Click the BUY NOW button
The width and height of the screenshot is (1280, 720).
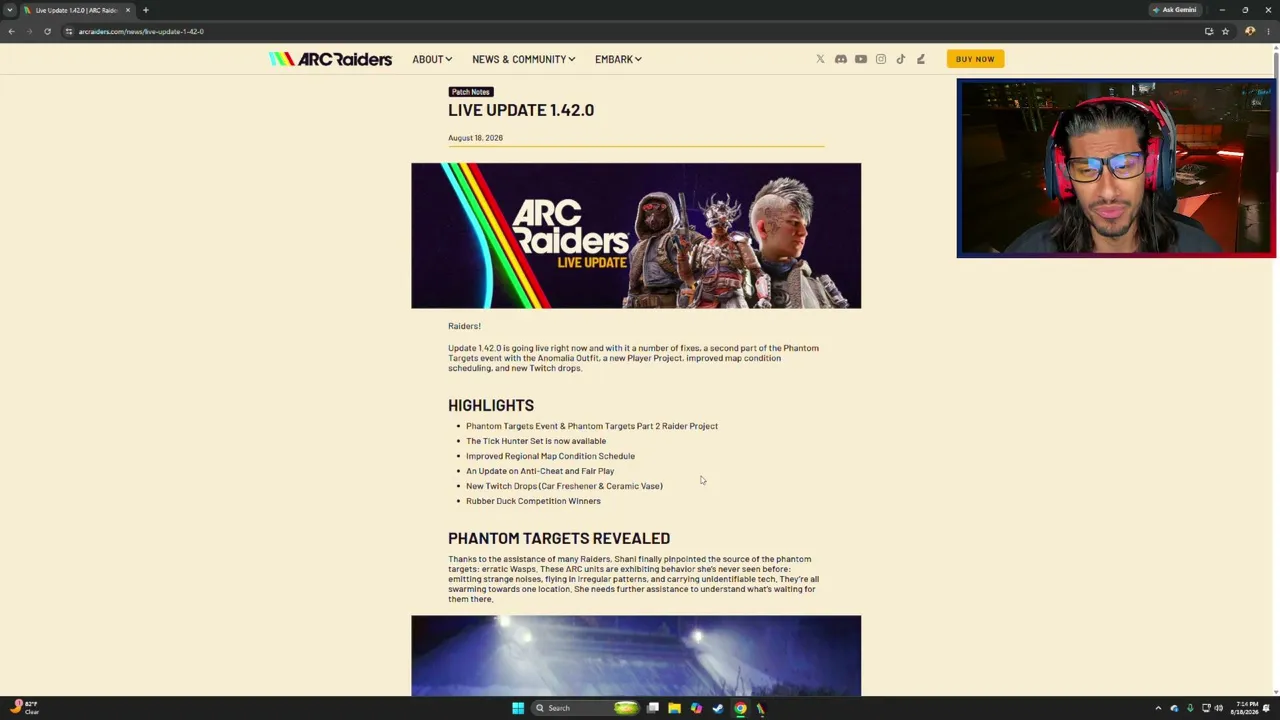pyautogui.click(x=975, y=59)
